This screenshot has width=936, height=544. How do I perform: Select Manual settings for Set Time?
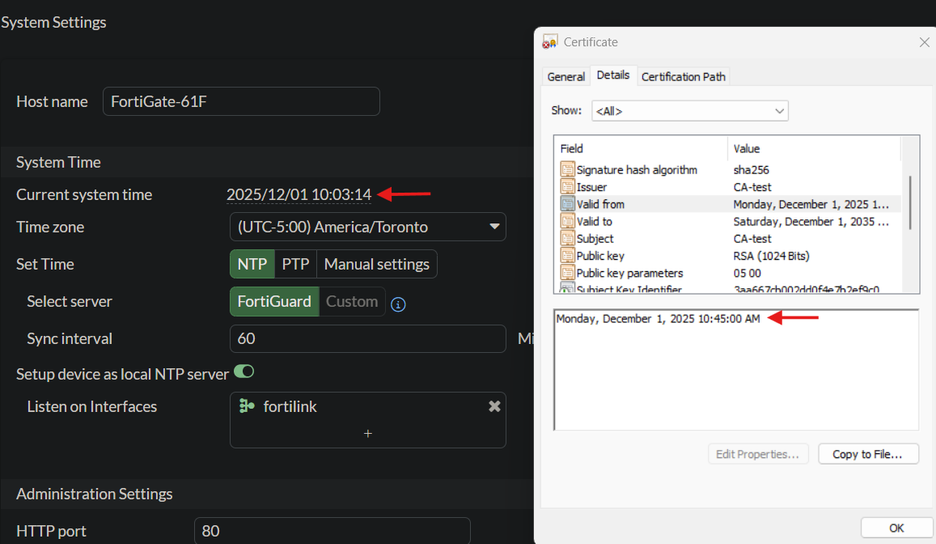coord(377,264)
